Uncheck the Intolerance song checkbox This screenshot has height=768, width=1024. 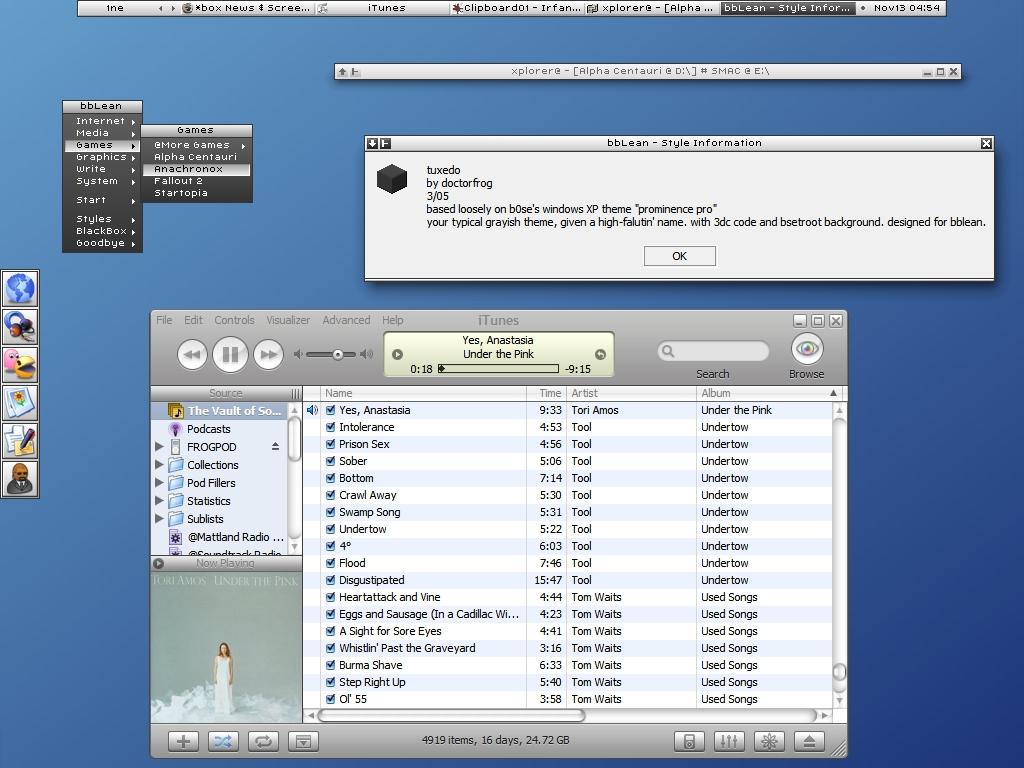(330, 427)
